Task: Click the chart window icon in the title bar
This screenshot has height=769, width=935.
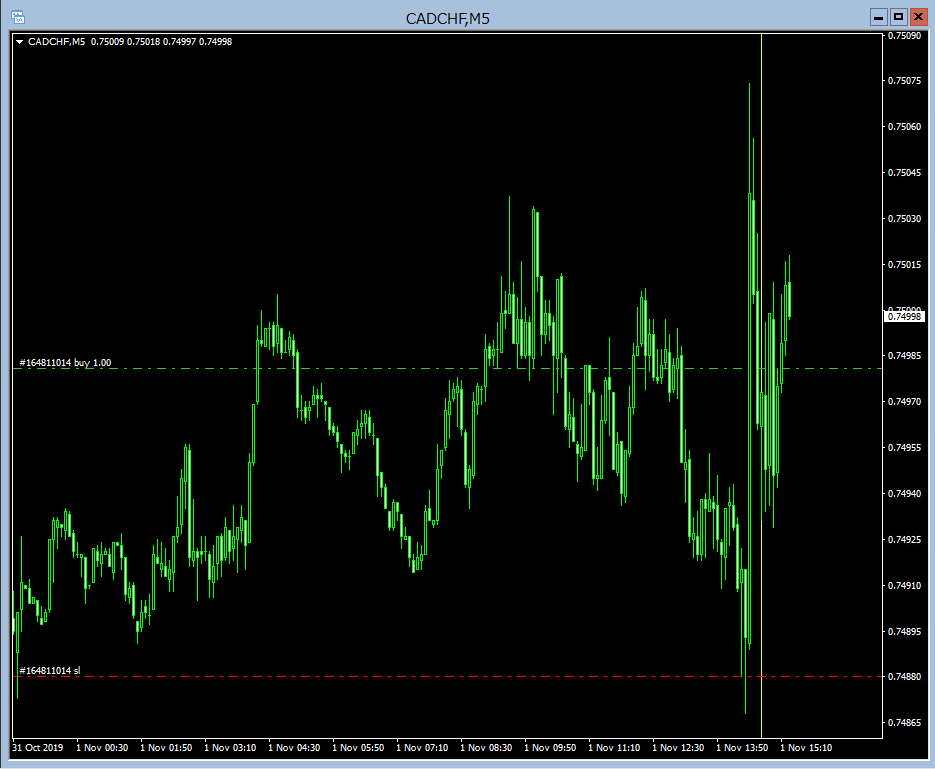Action: [x=18, y=17]
